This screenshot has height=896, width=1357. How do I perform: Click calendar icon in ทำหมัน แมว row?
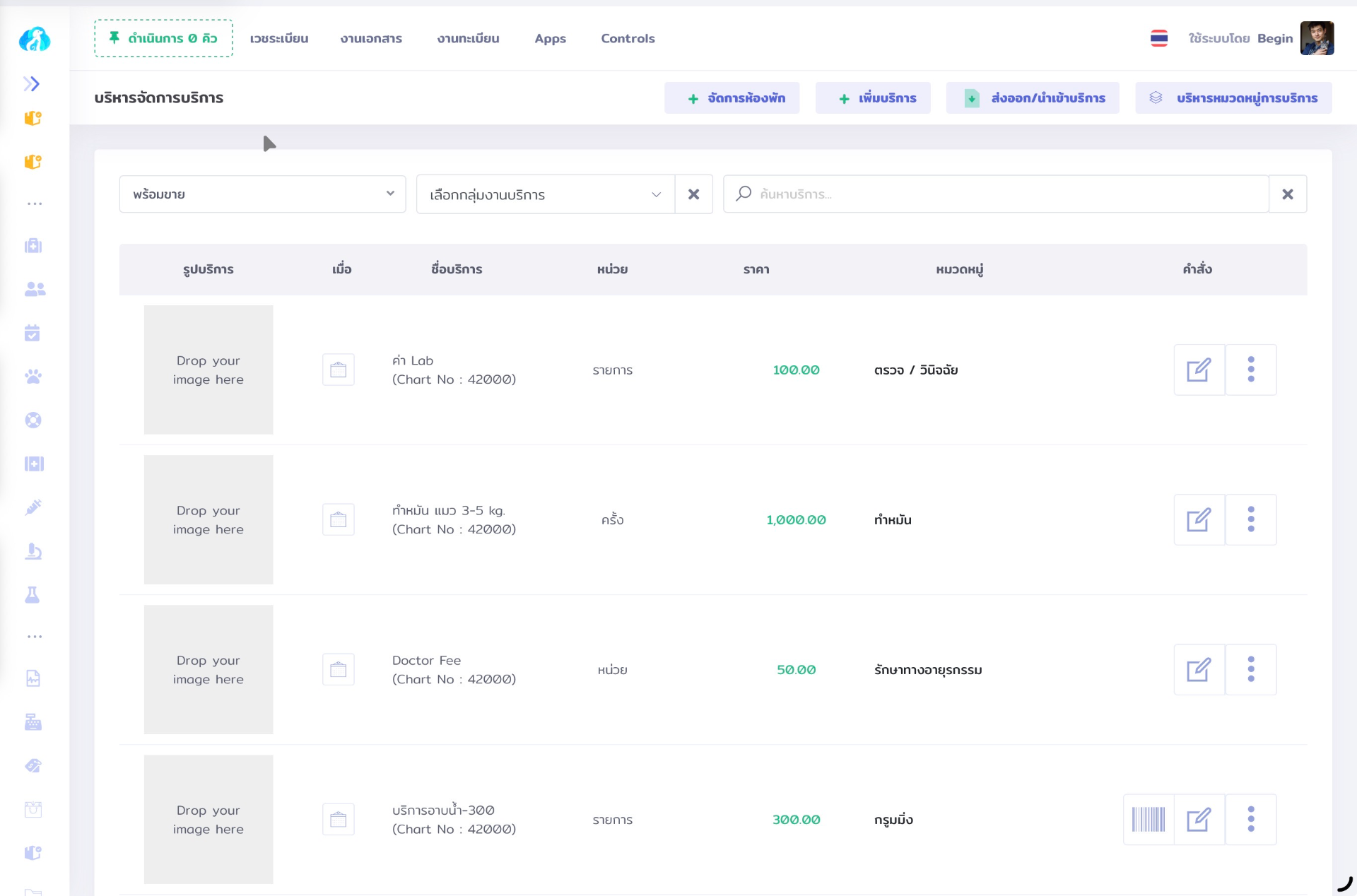[x=339, y=520]
